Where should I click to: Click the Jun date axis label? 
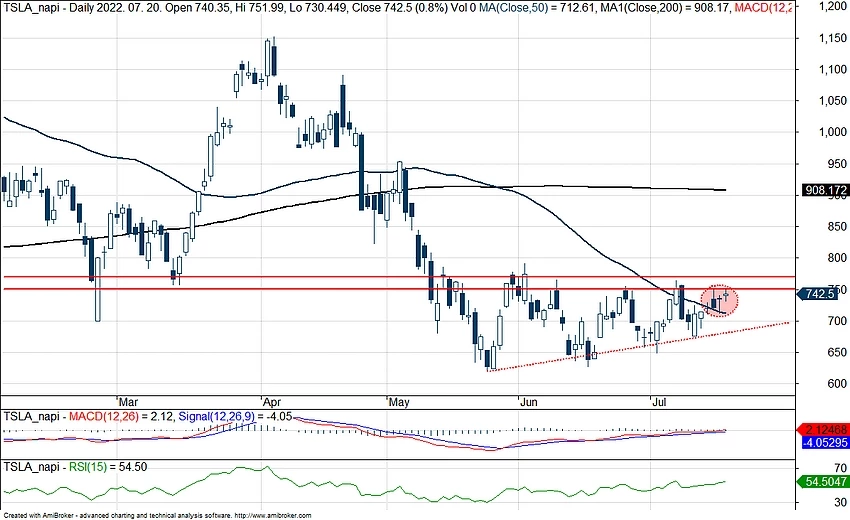click(x=529, y=402)
